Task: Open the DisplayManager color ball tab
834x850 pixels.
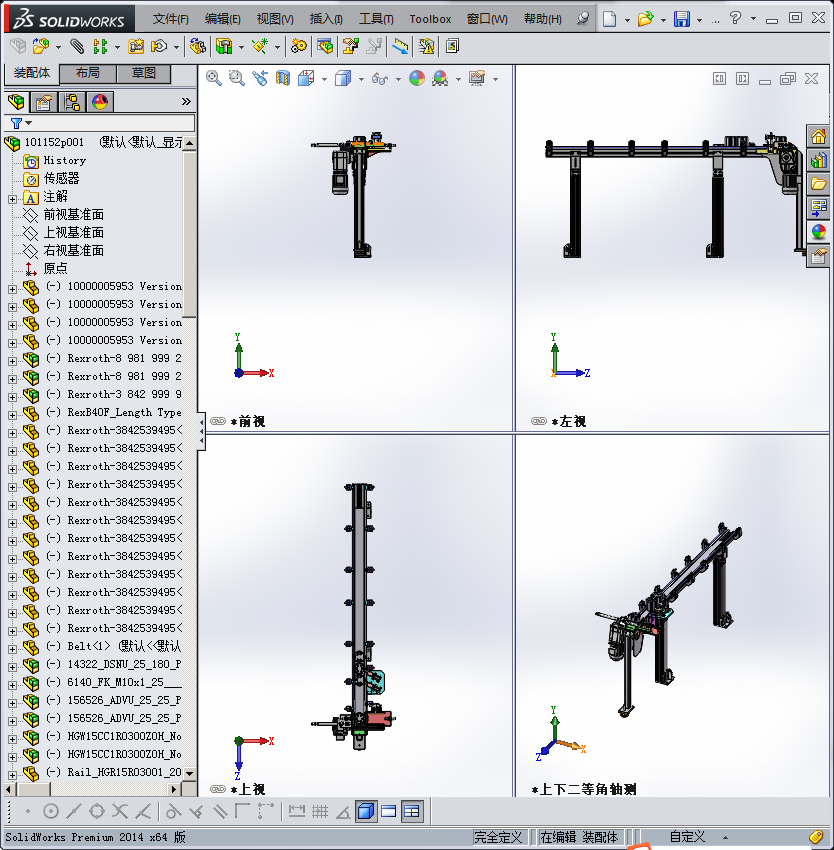Action: click(x=100, y=102)
